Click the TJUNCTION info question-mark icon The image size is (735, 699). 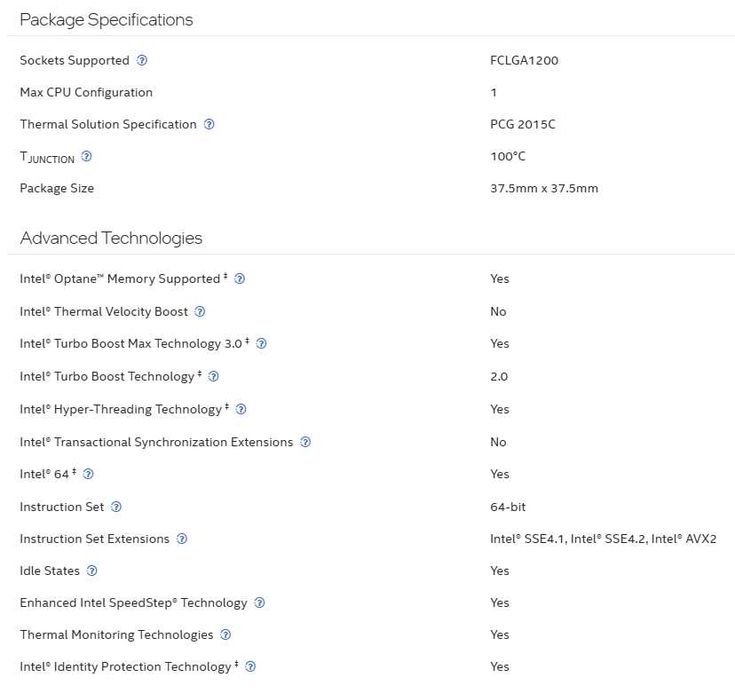87,156
